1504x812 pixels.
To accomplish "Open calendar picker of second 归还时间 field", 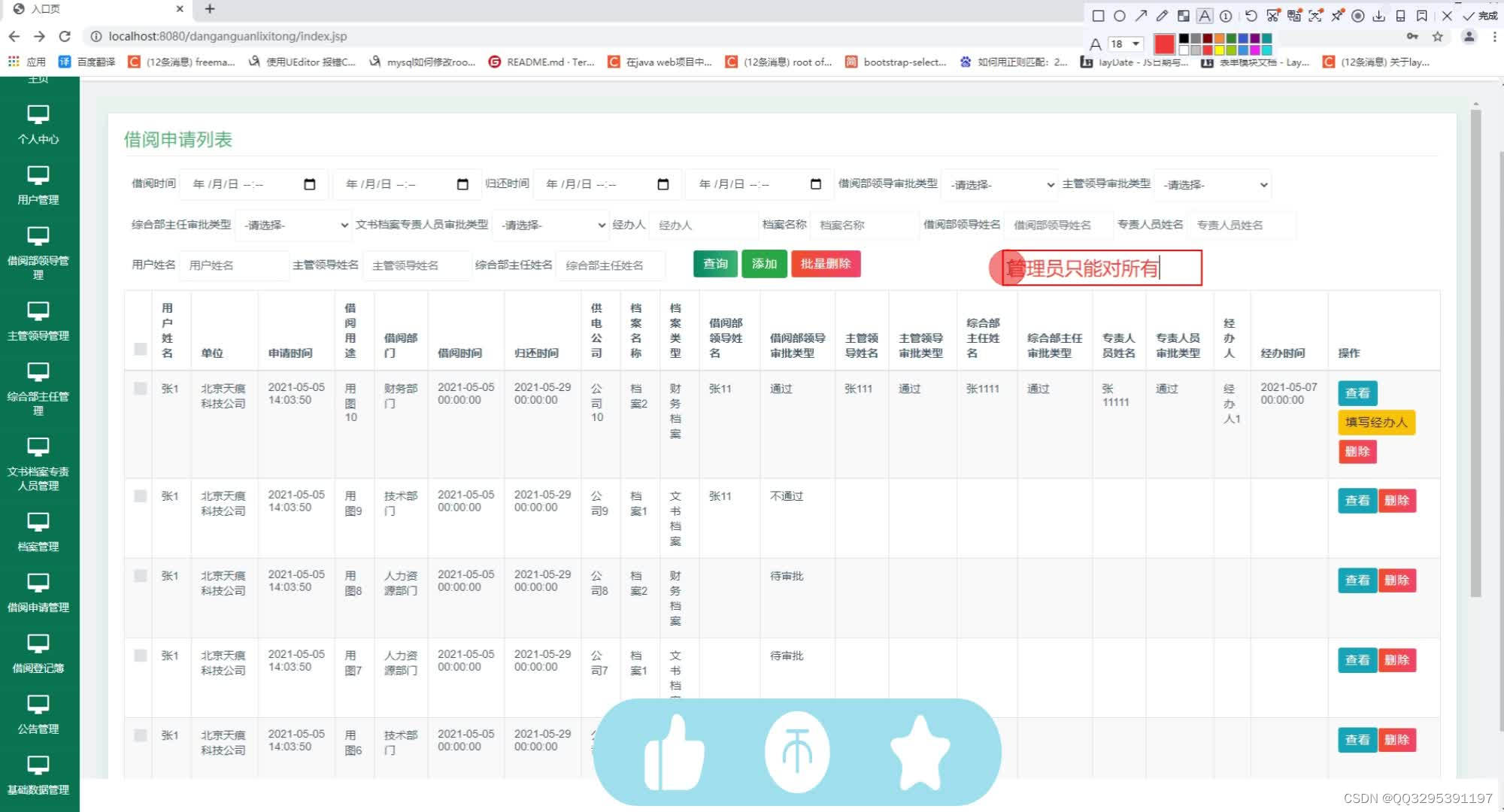I will (x=816, y=184).
